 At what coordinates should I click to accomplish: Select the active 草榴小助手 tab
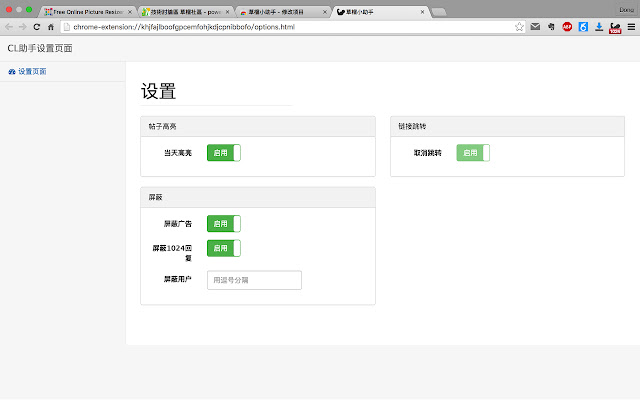[x=380, y=12]
